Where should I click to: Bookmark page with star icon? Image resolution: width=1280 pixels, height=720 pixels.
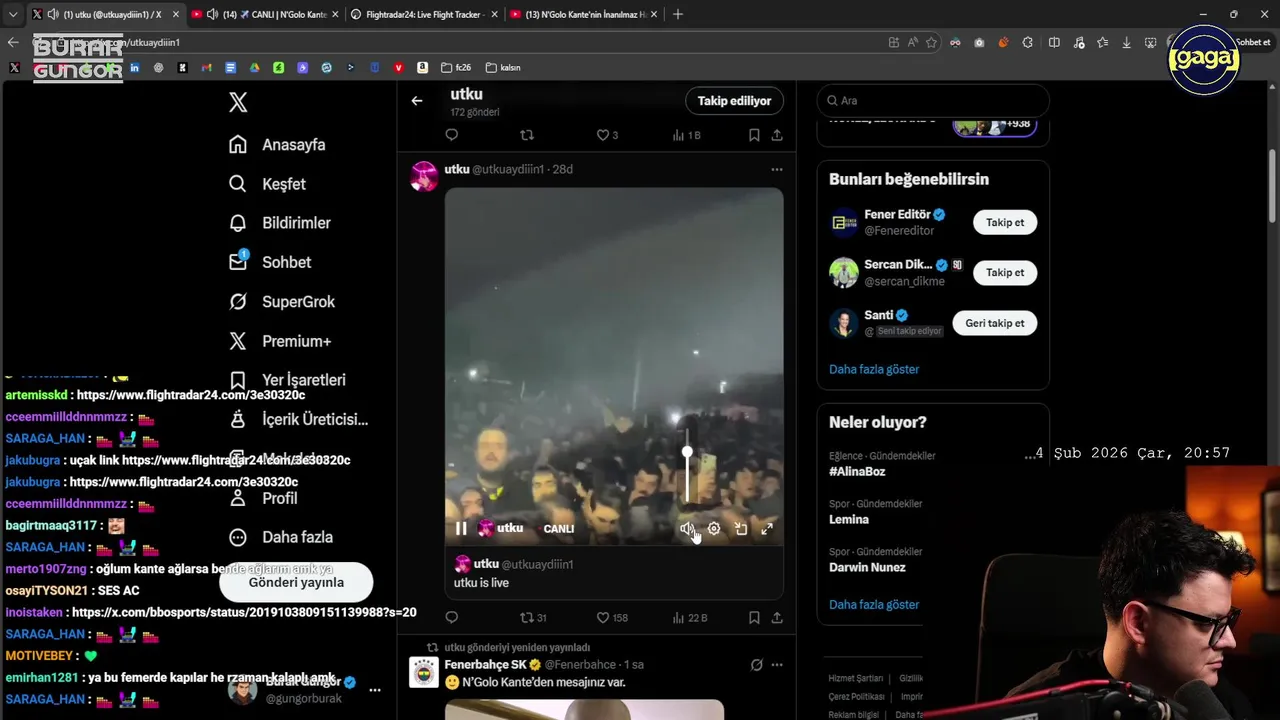click(x=931, y=42)
